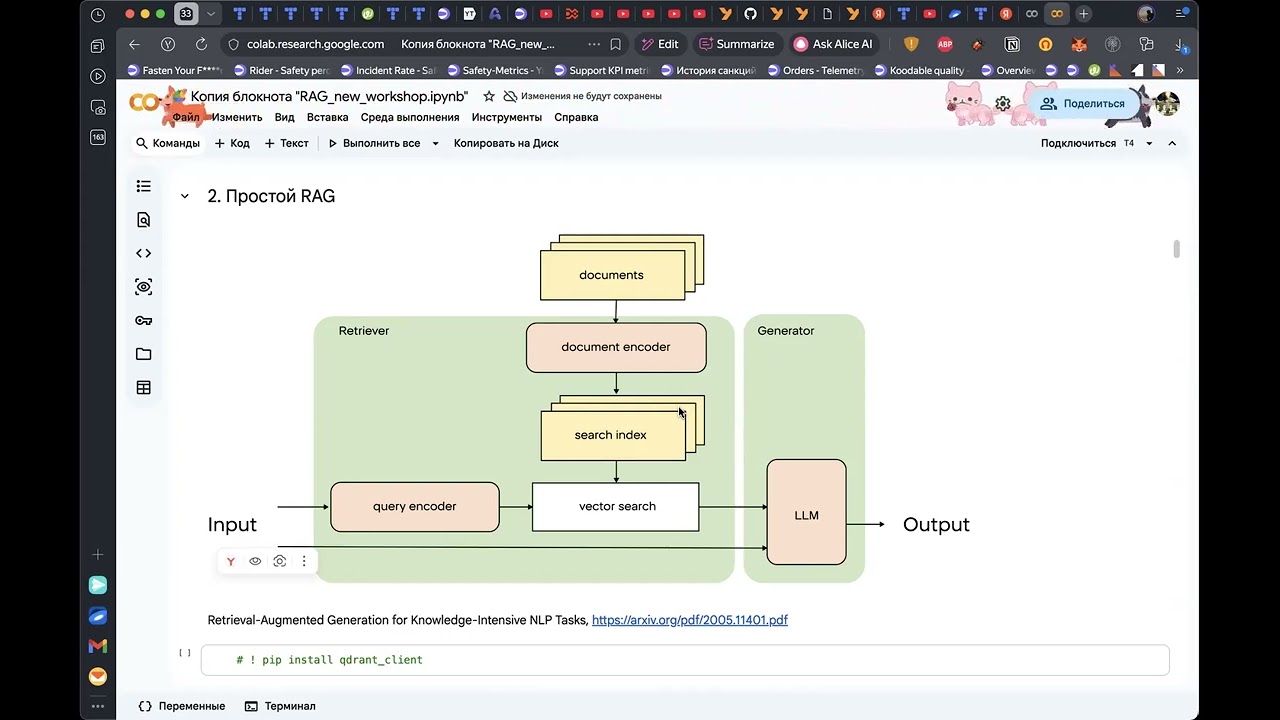Open the Notion browser extension
The image size is (1280, 720).
pyautogui.click(x=1012, y=44)
